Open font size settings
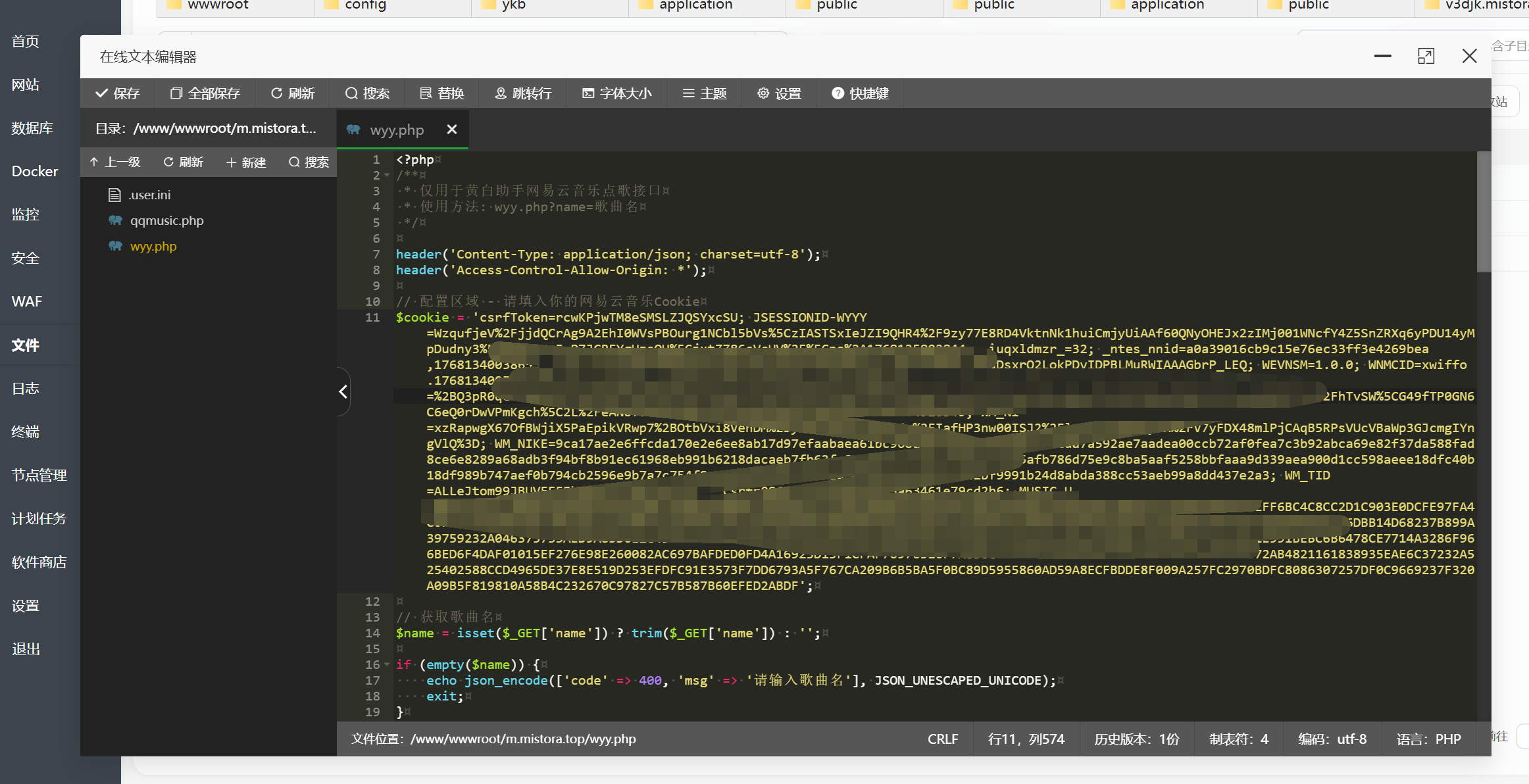 point(616,93)
